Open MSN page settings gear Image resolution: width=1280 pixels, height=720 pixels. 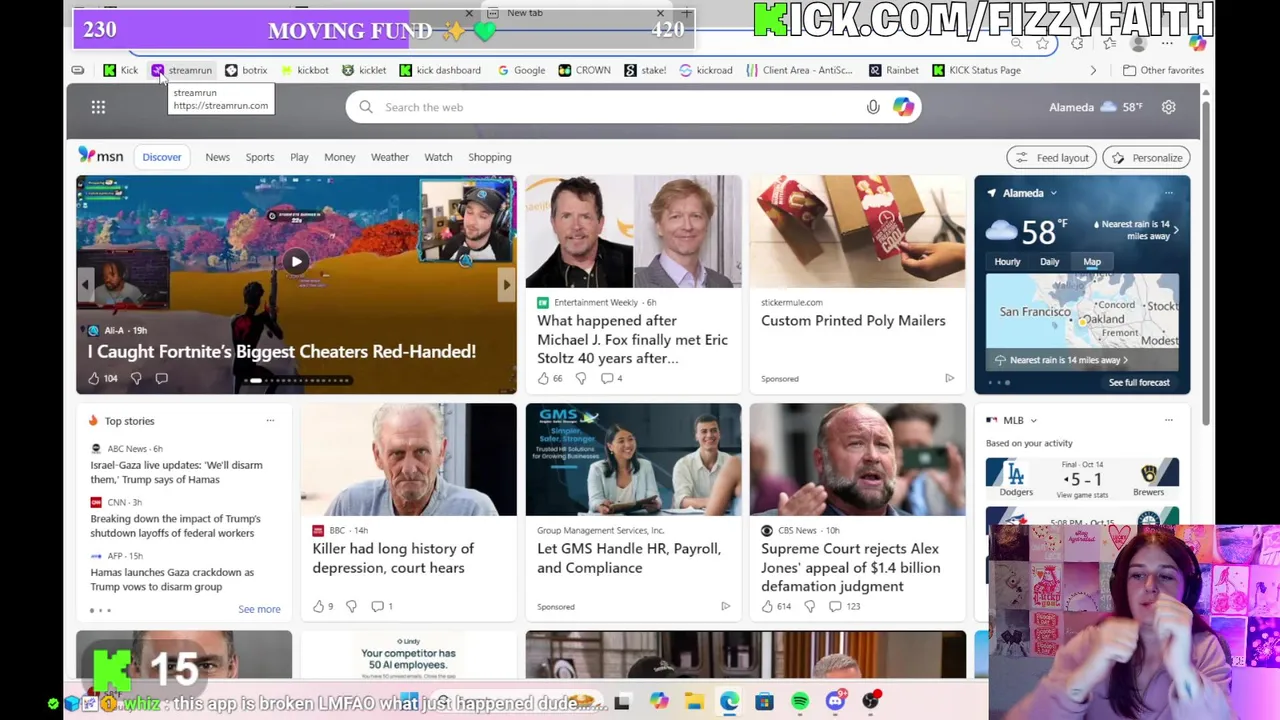click(x=1168, y=107)
